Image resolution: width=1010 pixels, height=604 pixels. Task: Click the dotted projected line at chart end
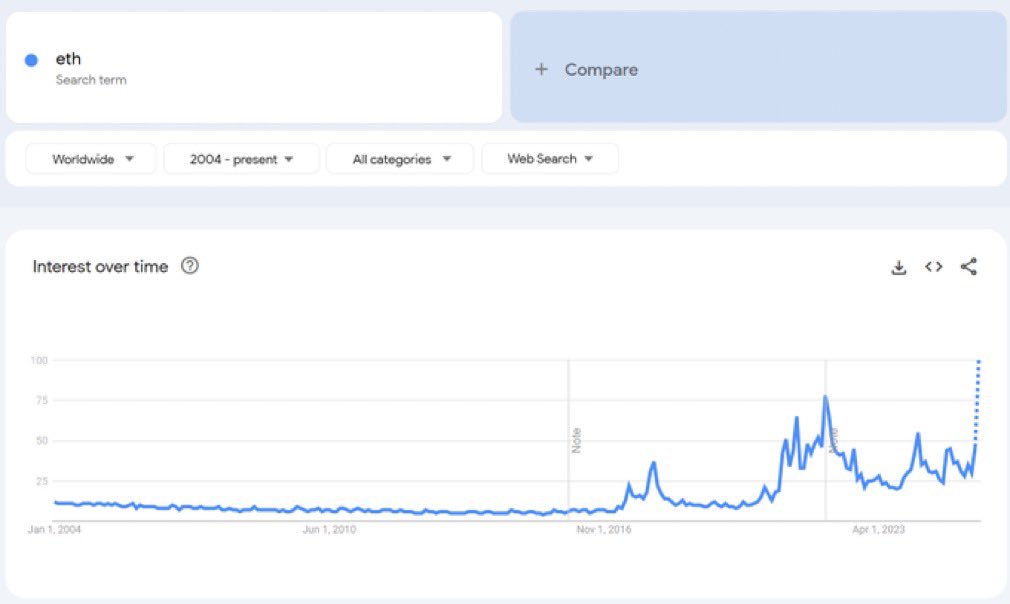(978, 401)
